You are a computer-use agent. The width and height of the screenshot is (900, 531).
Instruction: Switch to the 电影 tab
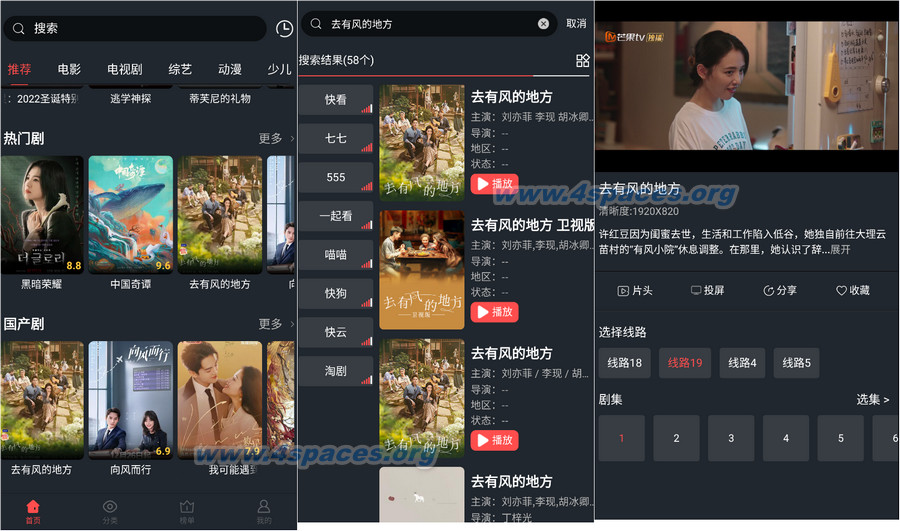pos(69,69)
